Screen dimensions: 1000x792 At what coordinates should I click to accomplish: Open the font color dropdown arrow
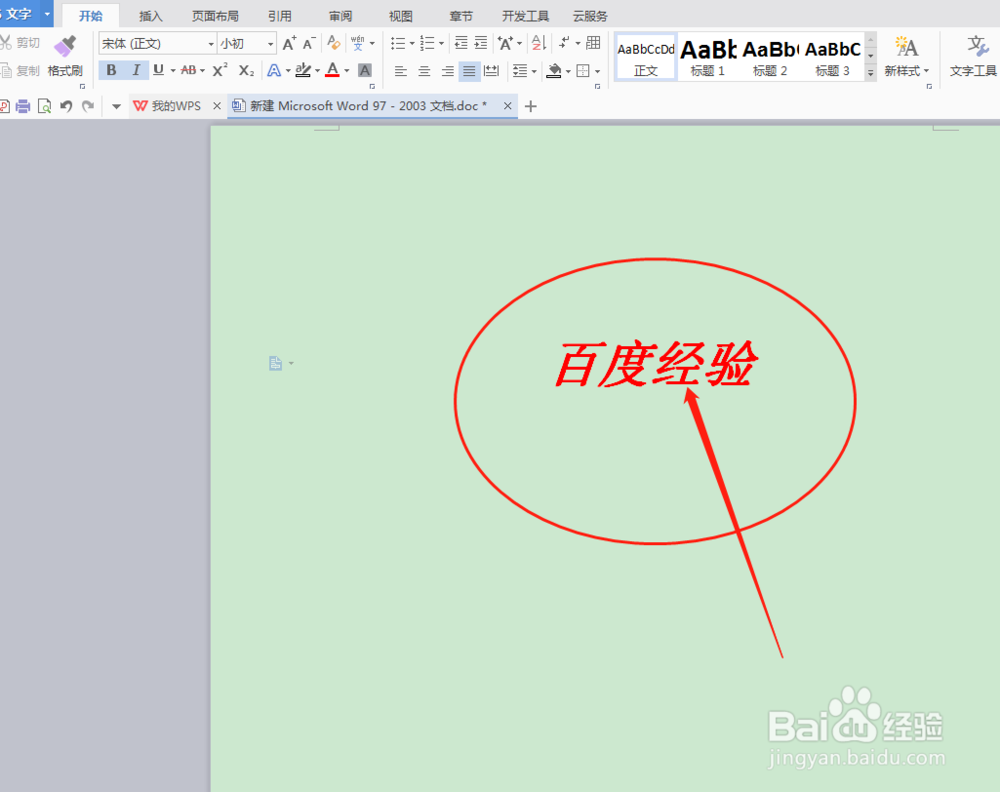(347, 71)
